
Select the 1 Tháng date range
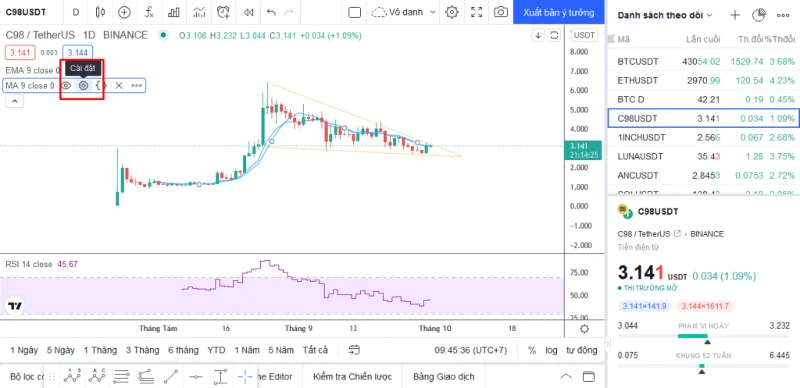(x=101, y=350)
